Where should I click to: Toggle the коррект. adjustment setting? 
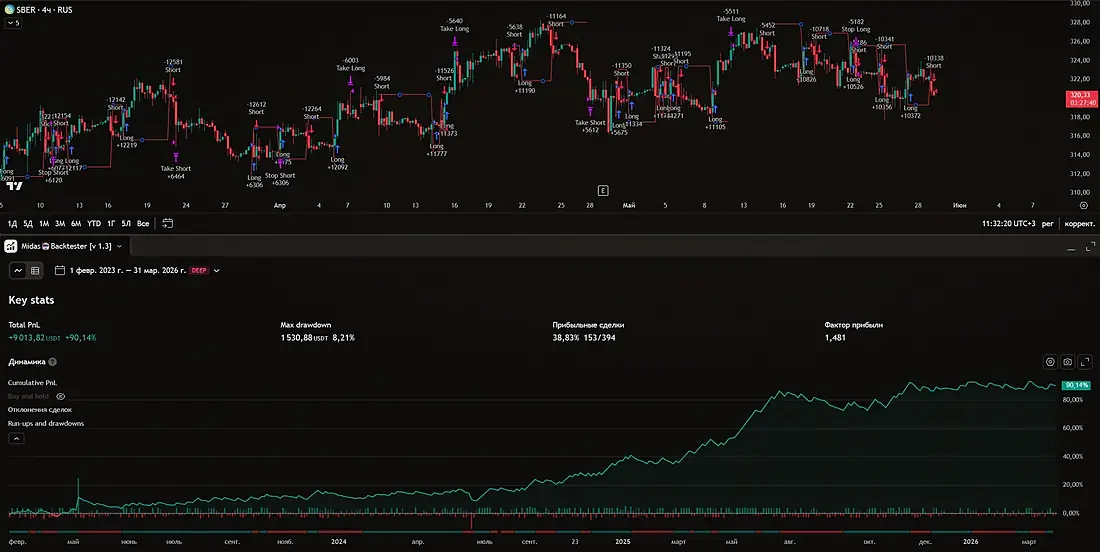(1080, 224)
